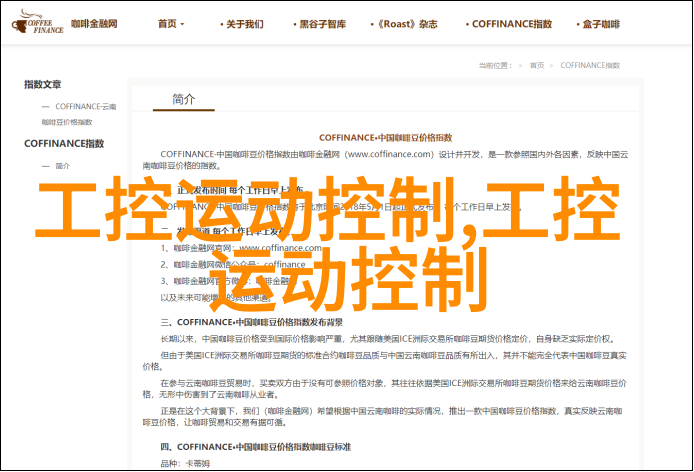Click the paragraph starting 长期以来
694x472 pixels.
[x=388, y=339]
